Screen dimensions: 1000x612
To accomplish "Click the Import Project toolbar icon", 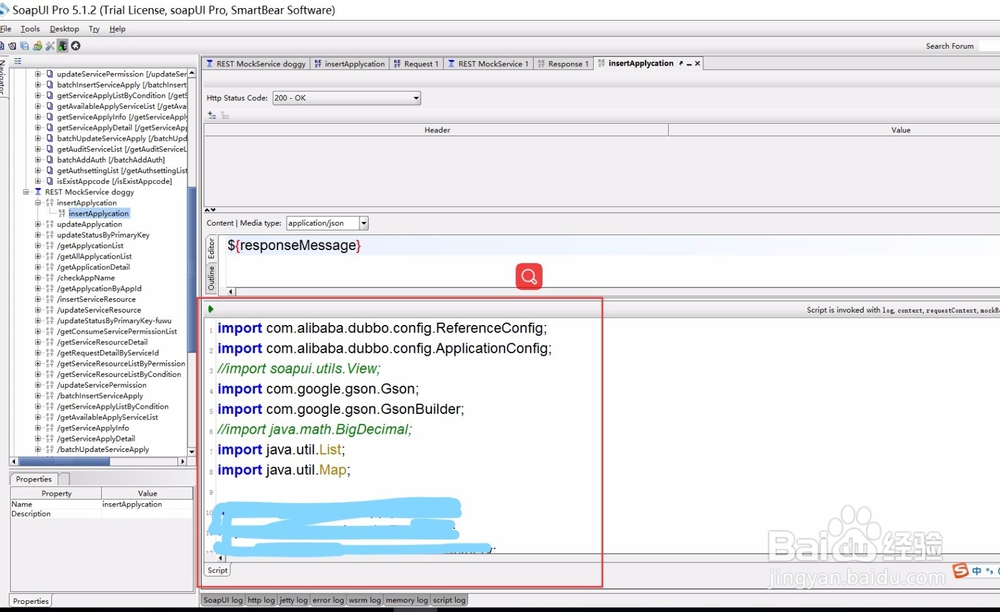I will 12,46.
